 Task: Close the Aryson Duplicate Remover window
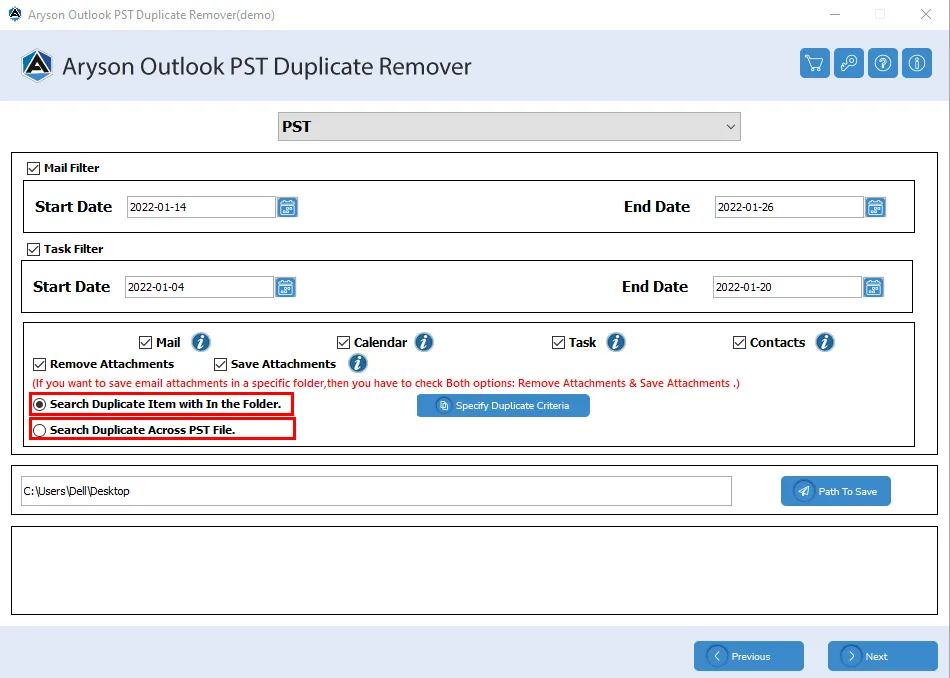pos(926,15)
